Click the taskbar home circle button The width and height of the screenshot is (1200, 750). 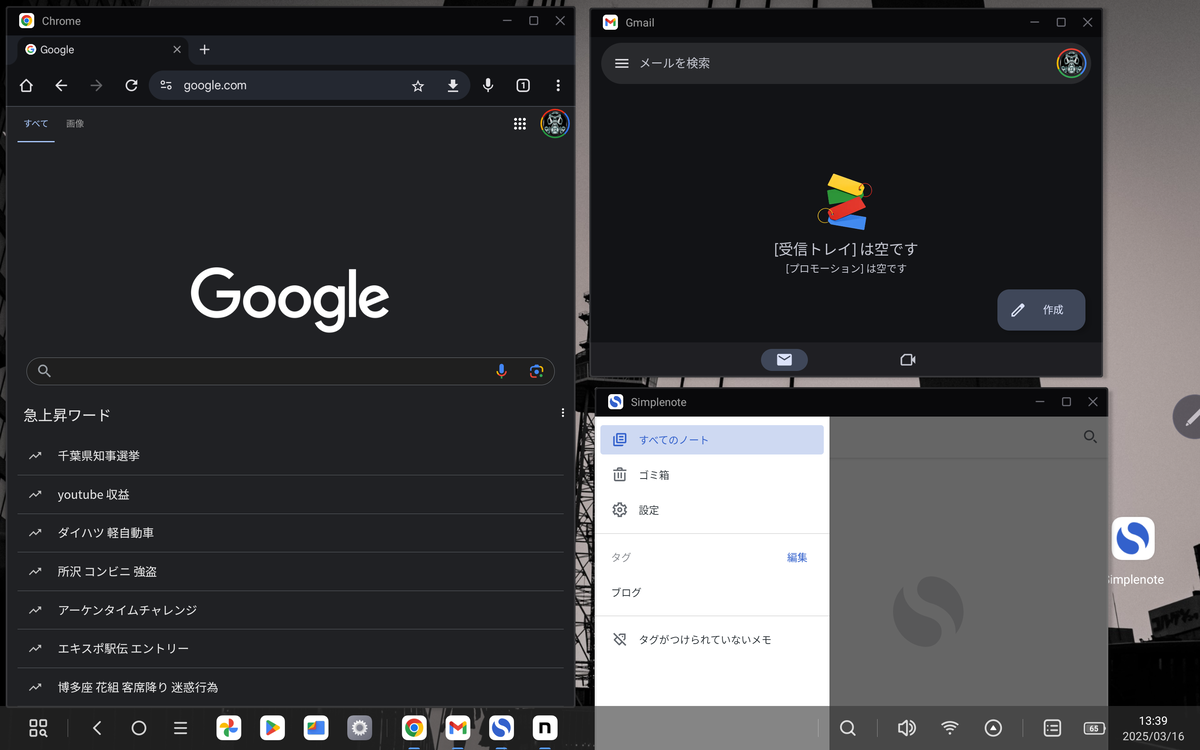139,728
